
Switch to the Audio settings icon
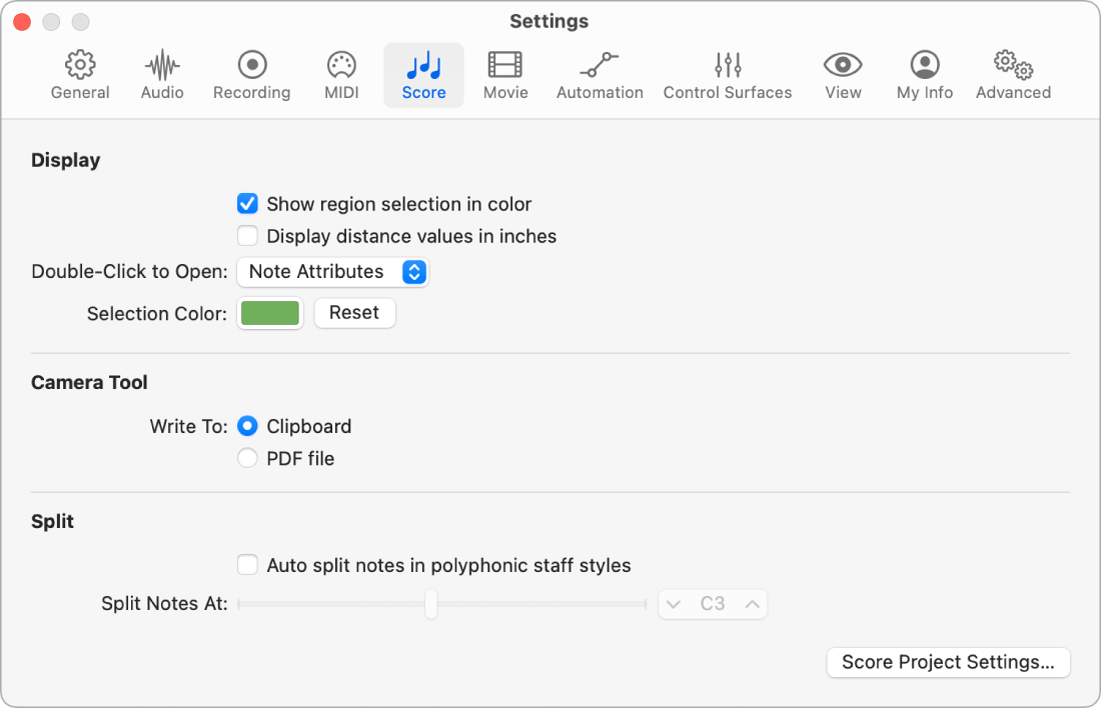[161, 74]
